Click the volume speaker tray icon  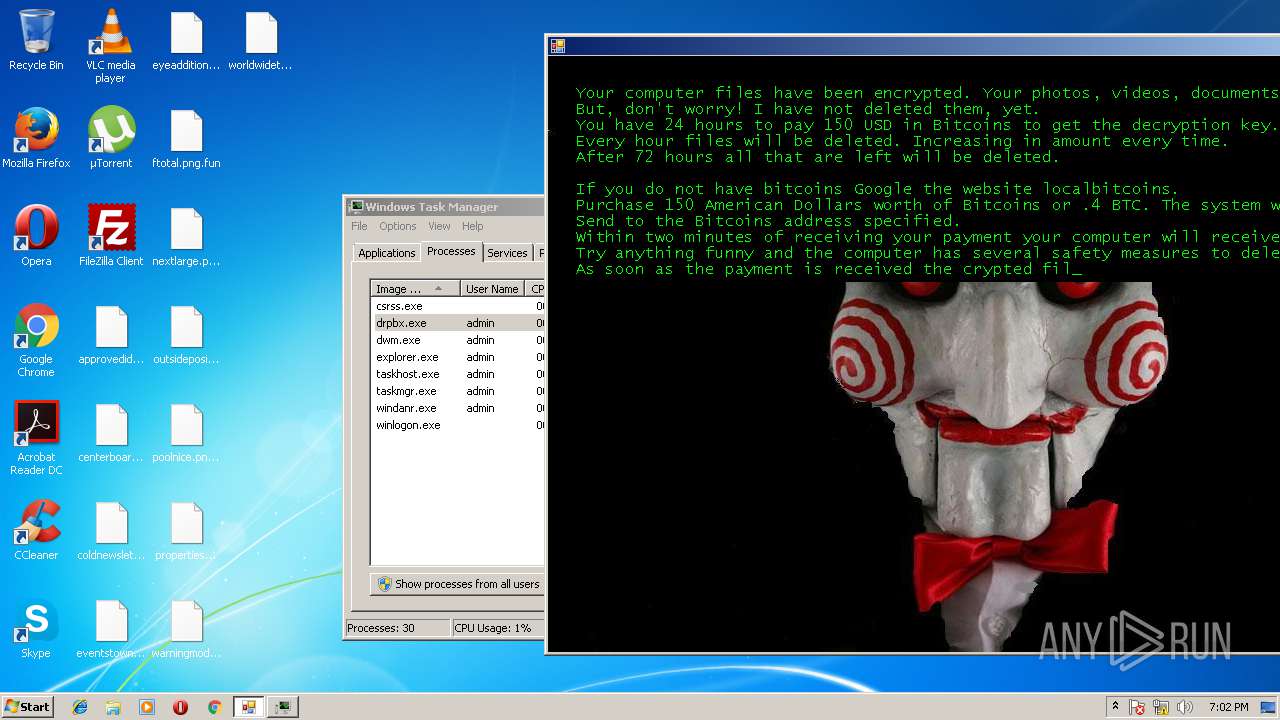tap(1185, 707)
